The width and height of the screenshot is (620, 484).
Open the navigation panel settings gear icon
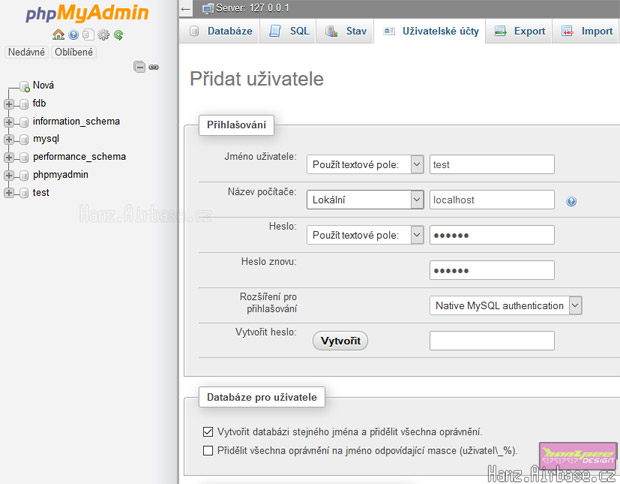[104, 35]
